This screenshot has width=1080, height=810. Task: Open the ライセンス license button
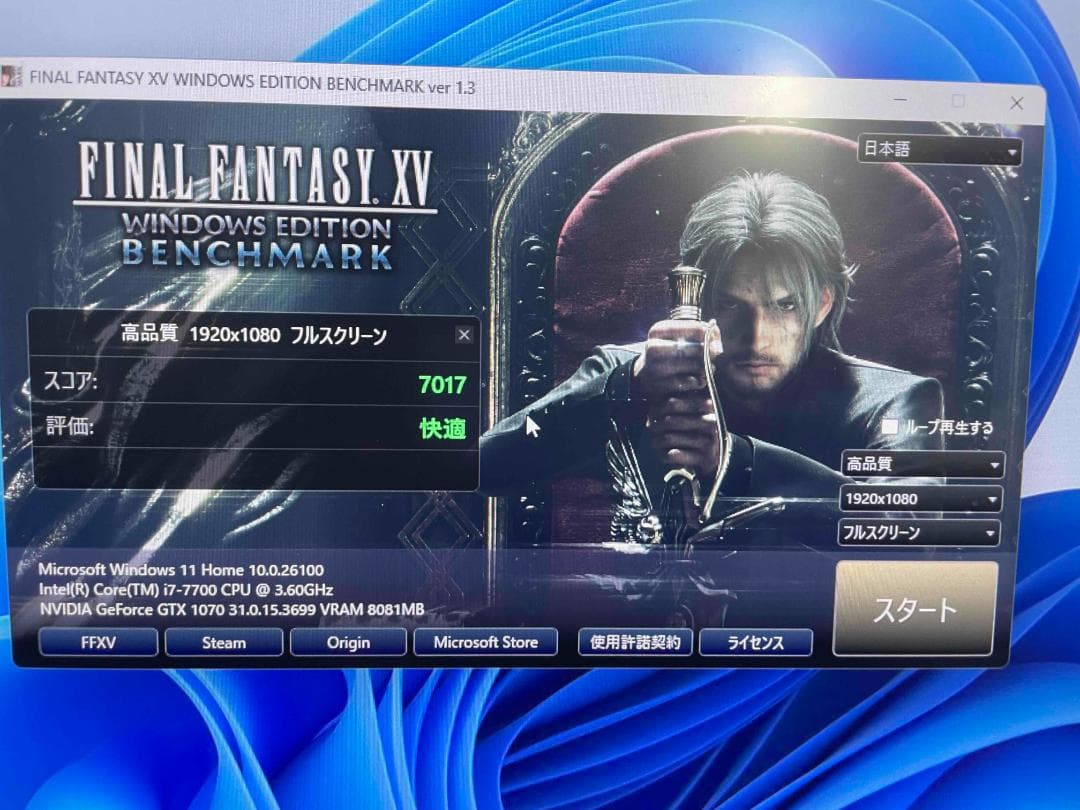tap(755, 642)
